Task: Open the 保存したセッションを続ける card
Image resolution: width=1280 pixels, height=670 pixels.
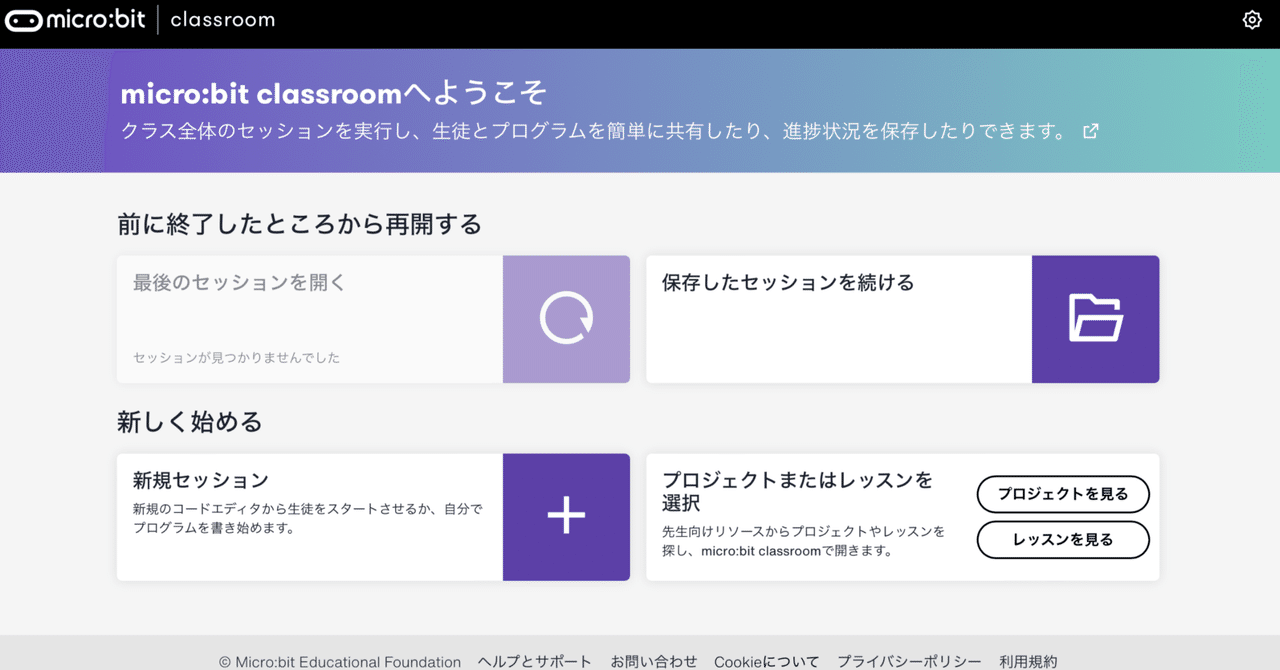Action: click(x=830, y=318)
